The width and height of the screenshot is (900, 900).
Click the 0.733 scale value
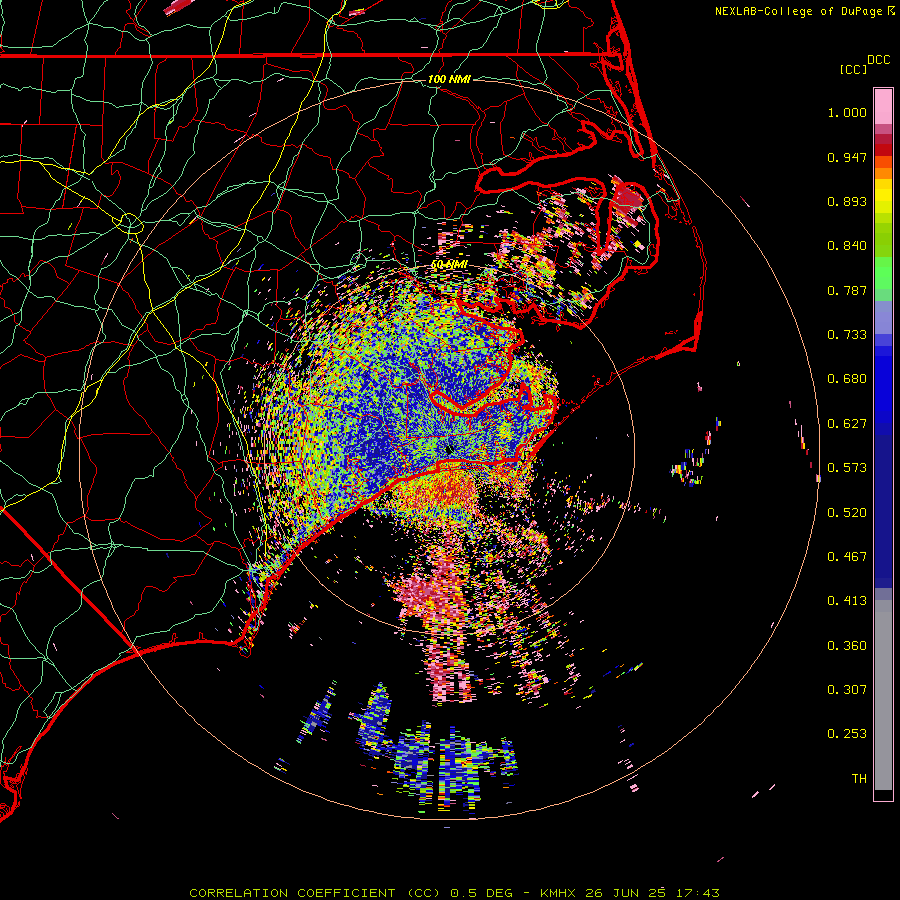[x=847, y=335]
